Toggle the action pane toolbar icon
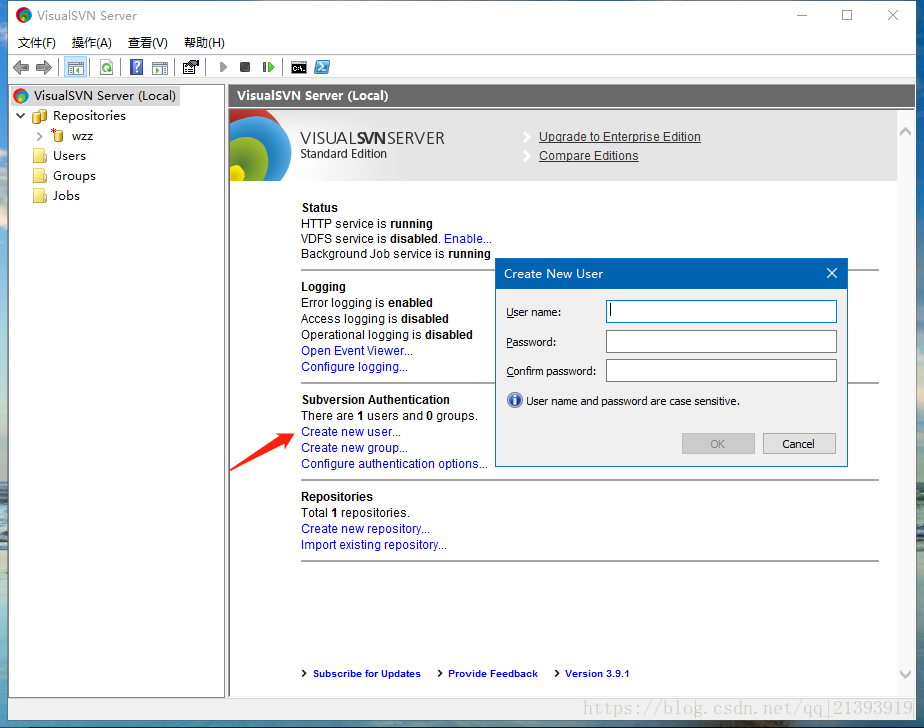924x728 pixels. point(160,68)
